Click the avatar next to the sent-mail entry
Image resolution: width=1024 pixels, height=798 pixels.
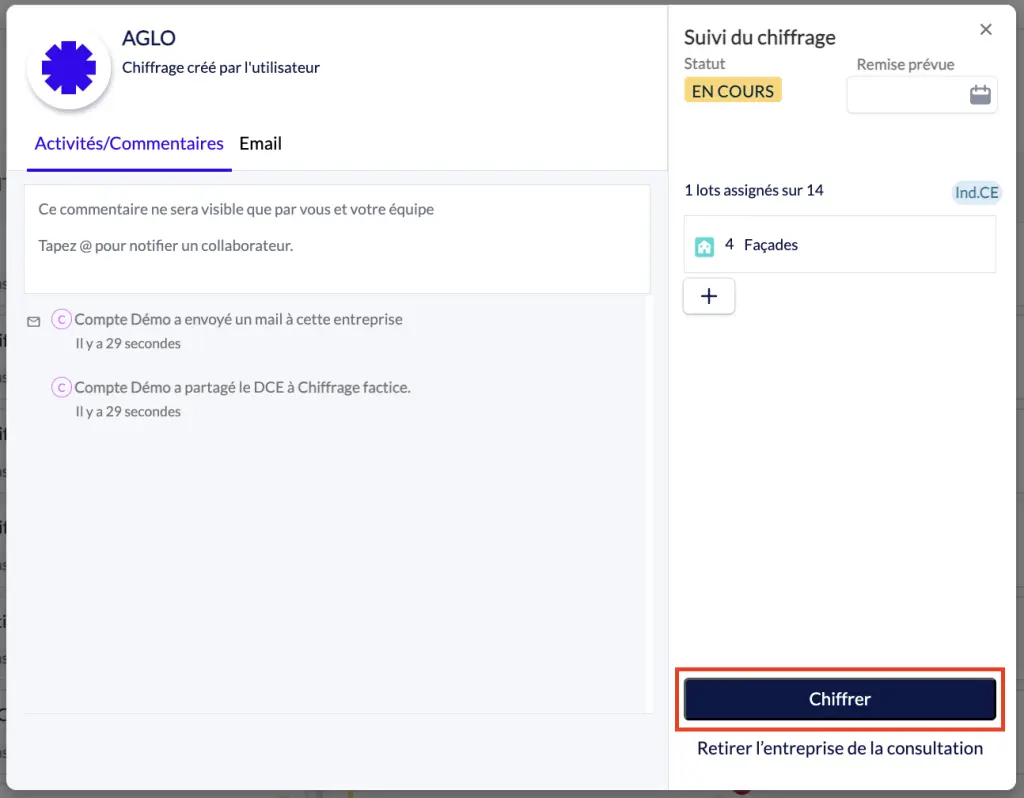61,319
